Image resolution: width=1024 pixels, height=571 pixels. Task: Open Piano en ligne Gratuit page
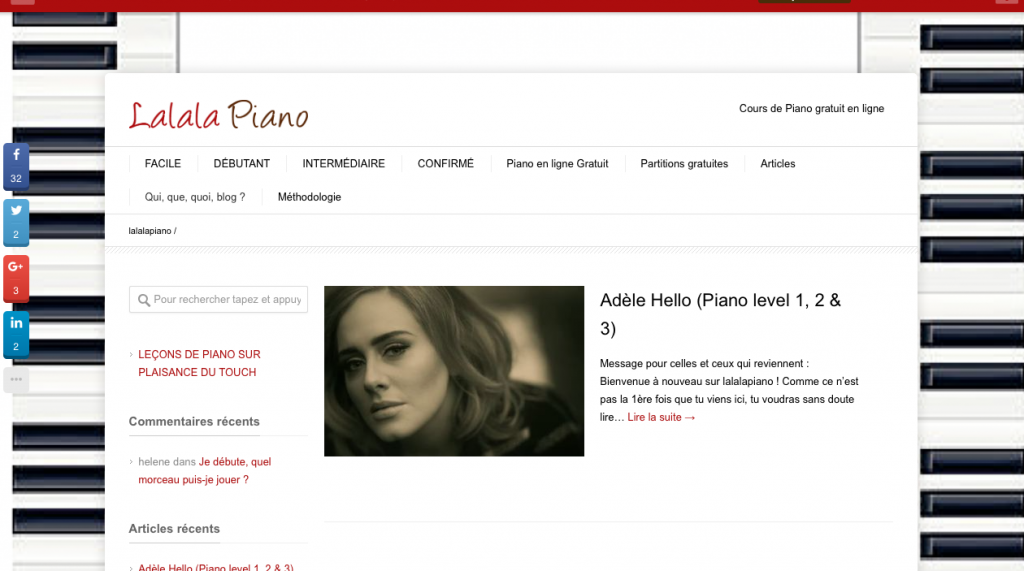coord(557,163)
